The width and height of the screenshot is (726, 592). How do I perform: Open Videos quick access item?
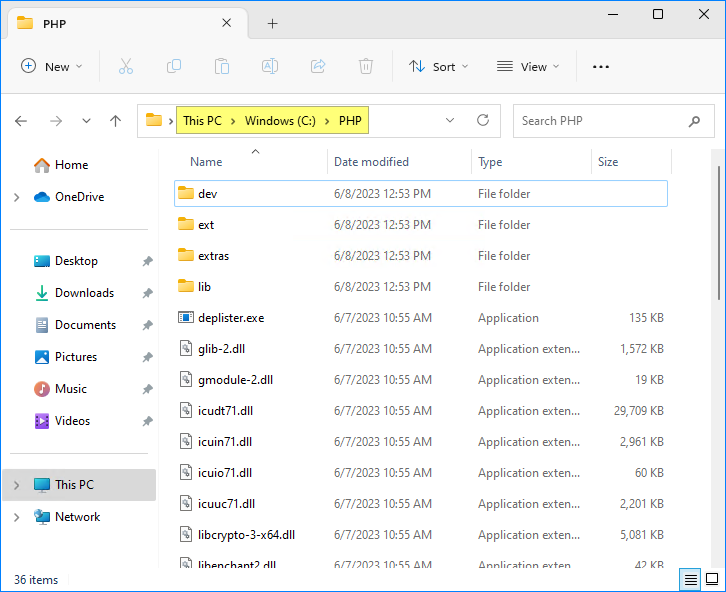tap(62, 421)
